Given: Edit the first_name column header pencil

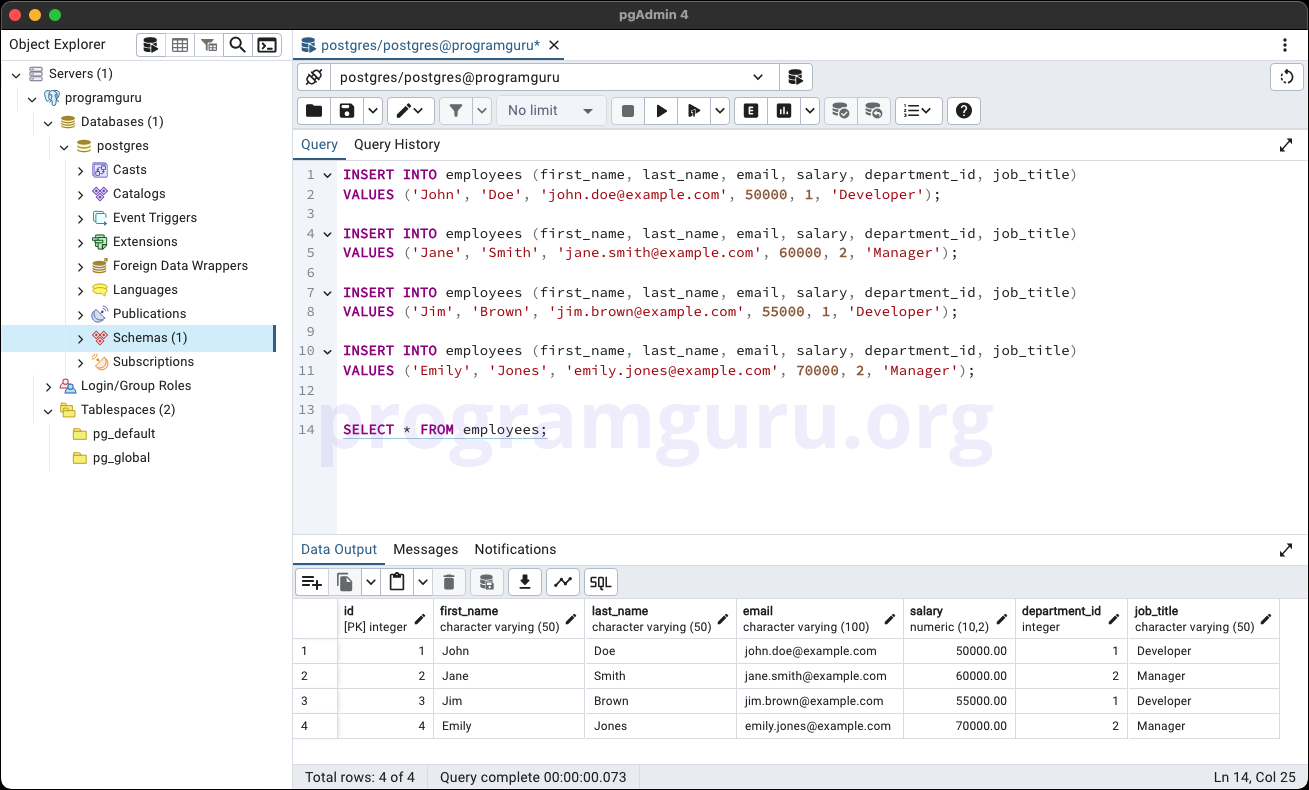Looking at the screenshot, I should pyautogui.click(x=571, y=619).
